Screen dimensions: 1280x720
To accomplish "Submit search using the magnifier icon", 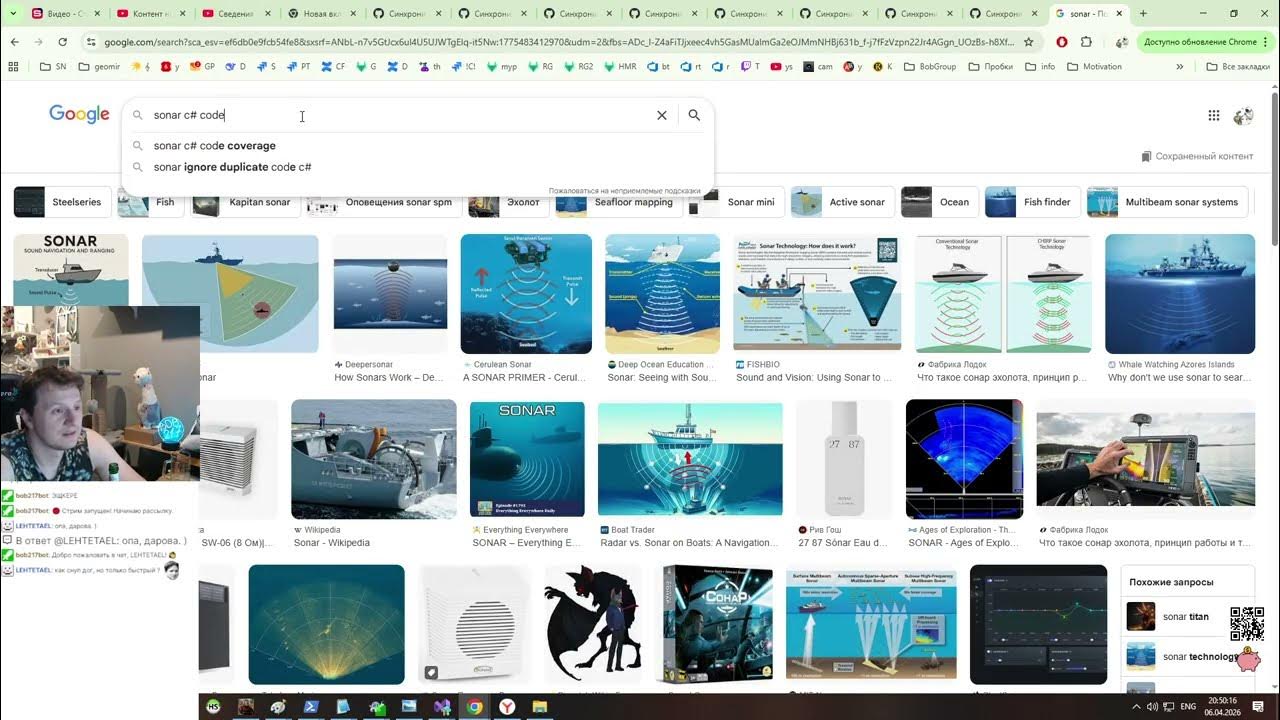I will tap(694, 115).
